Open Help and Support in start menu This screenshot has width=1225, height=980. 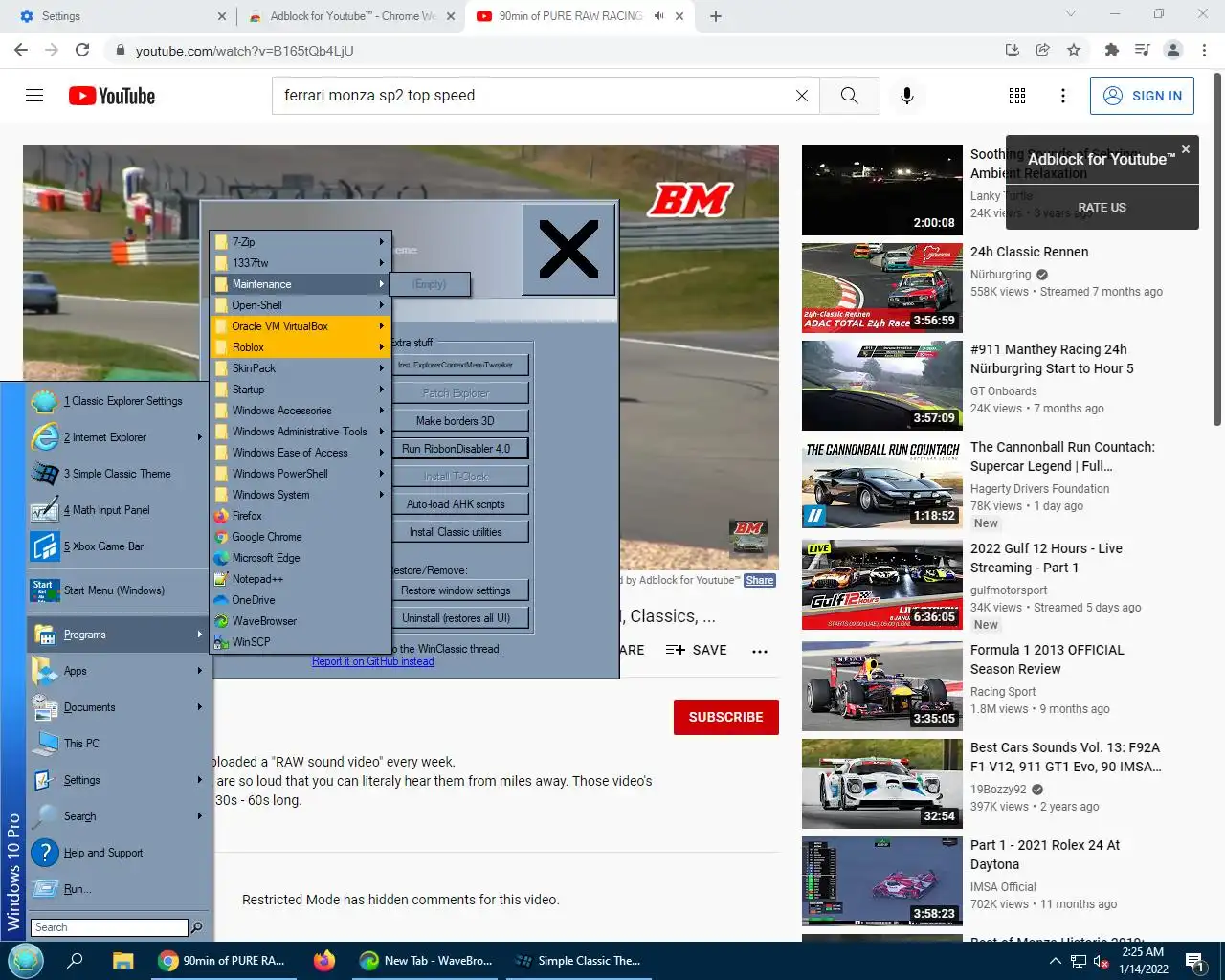(x=118, y=853)
